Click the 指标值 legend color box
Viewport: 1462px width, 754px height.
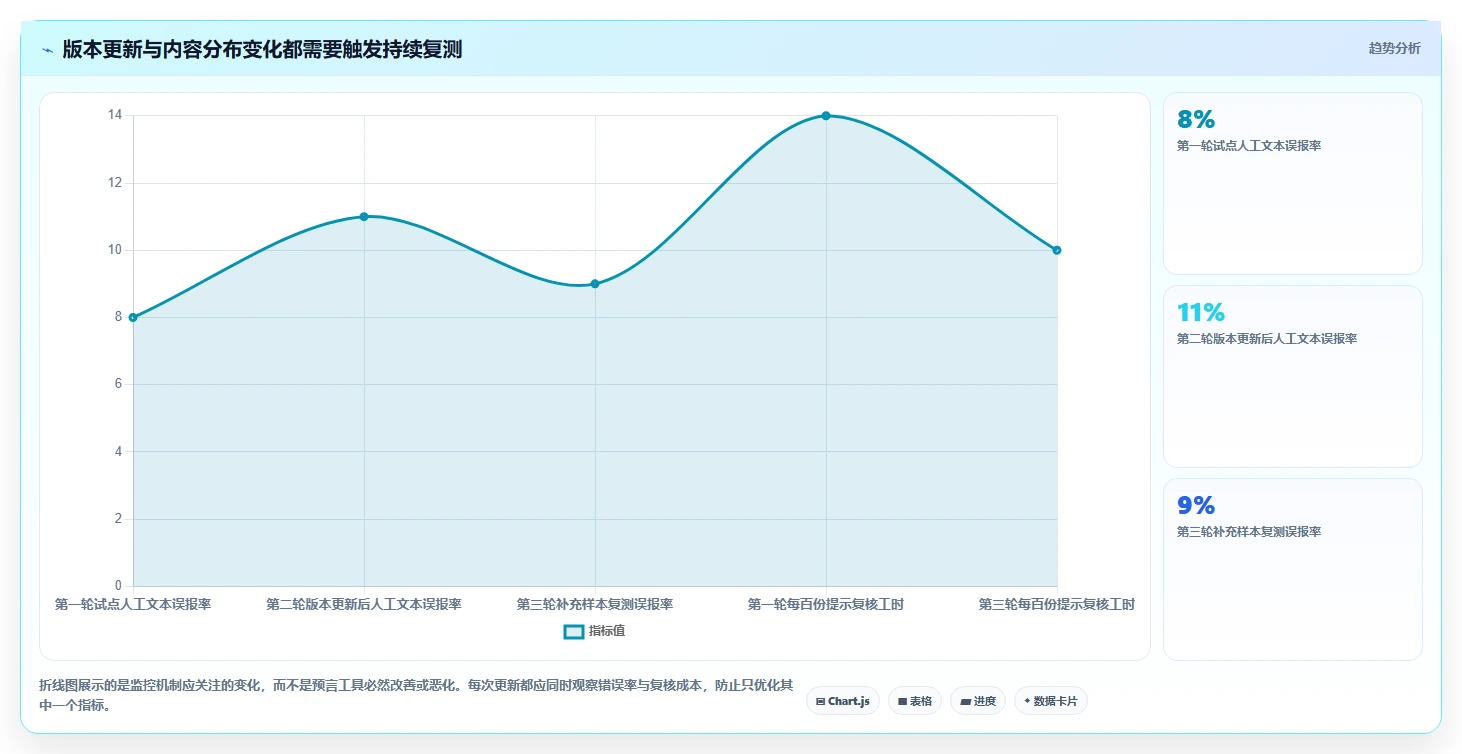pyautogui.click(x=574, y=631)
